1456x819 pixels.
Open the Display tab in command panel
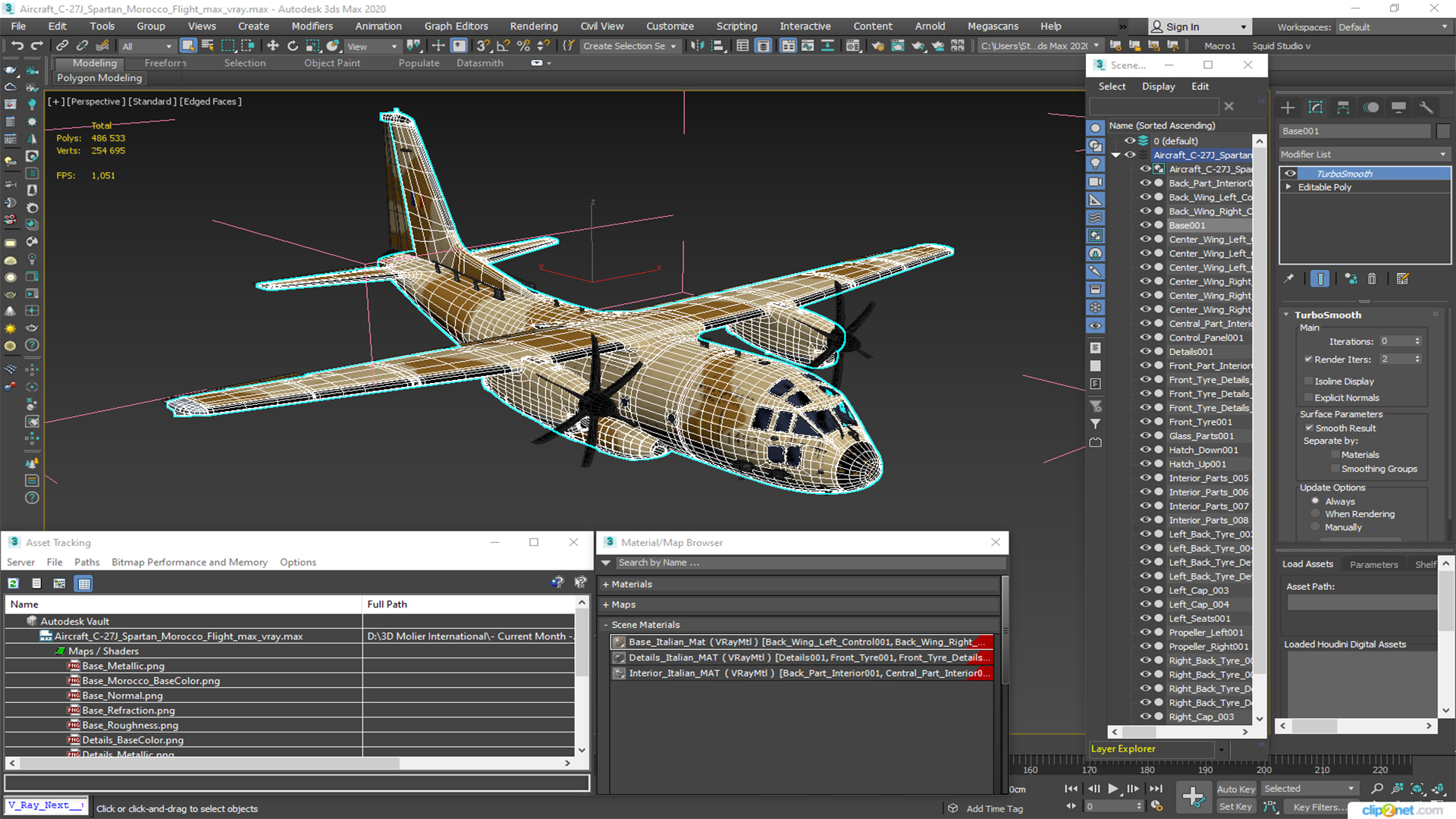point(1398,108)
